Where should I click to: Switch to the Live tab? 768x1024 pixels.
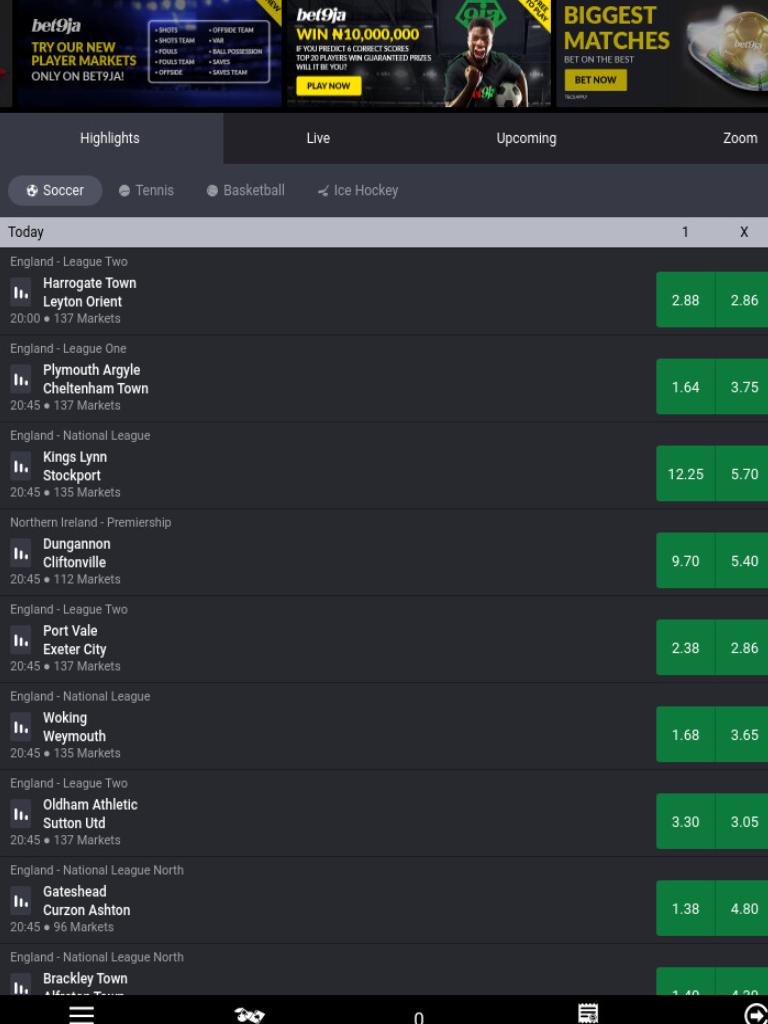(318, 138)
